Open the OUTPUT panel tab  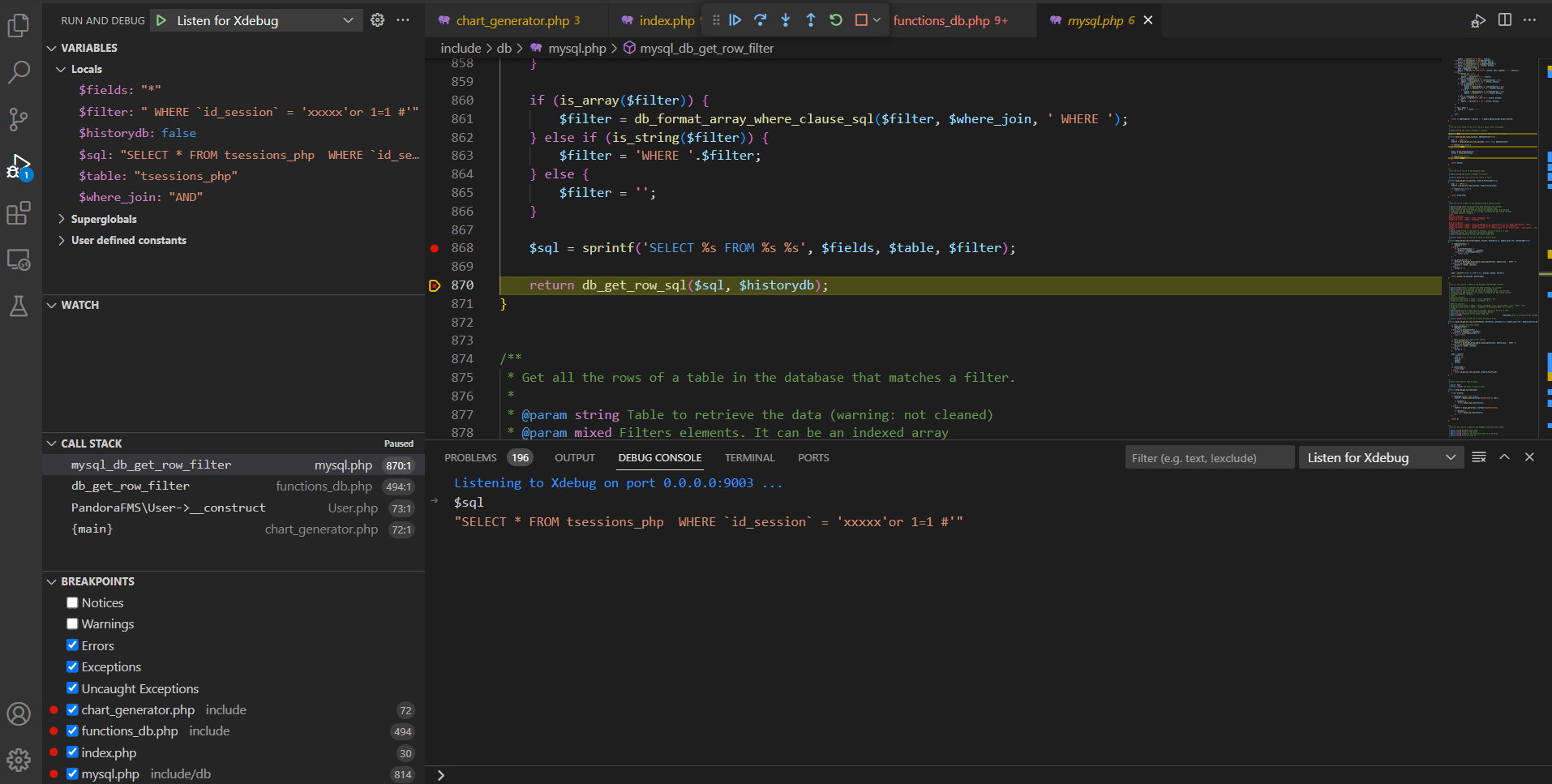click(575, 457)
